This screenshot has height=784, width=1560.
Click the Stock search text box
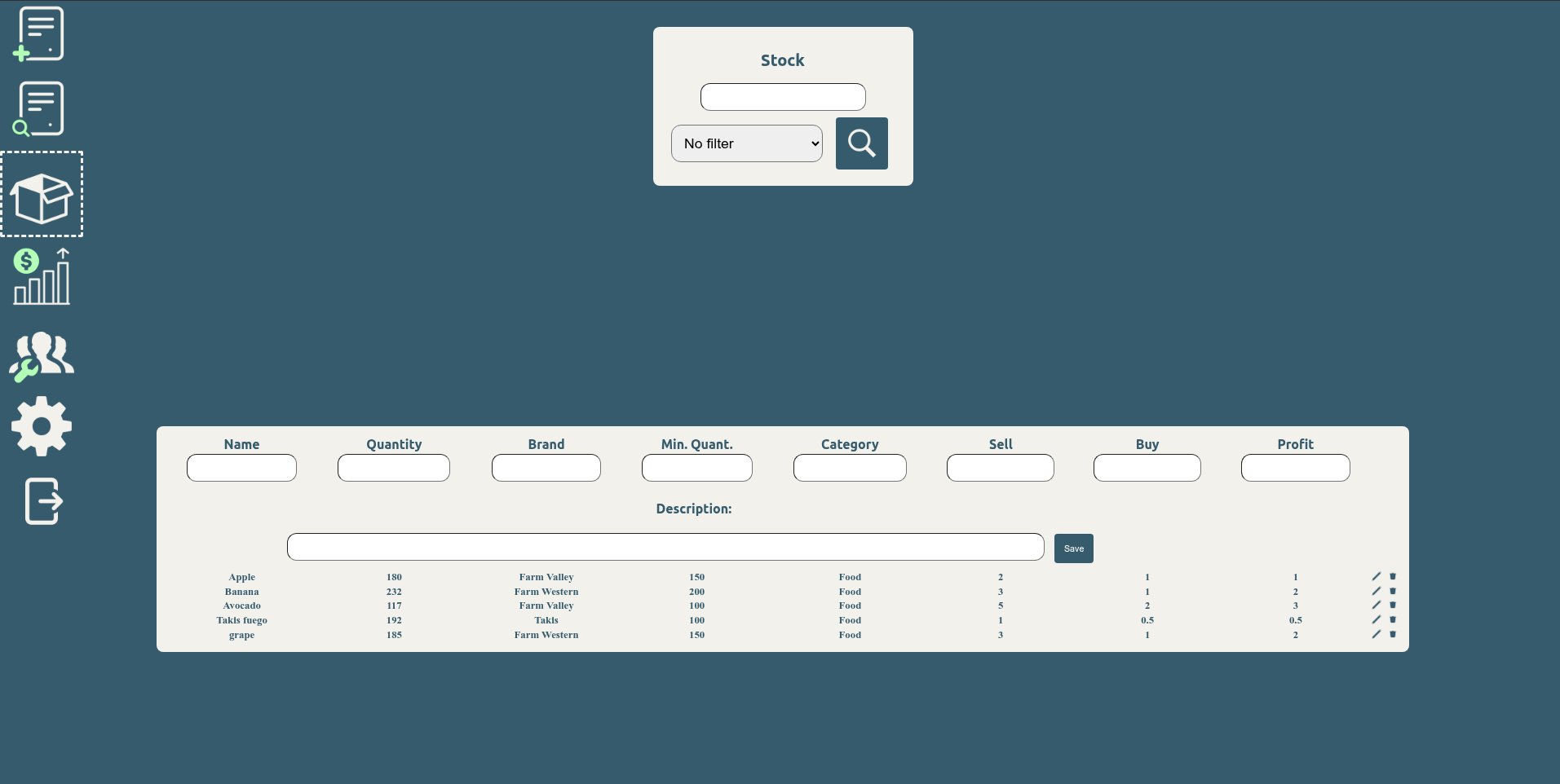pyautogui.click(x=782, y=96)
